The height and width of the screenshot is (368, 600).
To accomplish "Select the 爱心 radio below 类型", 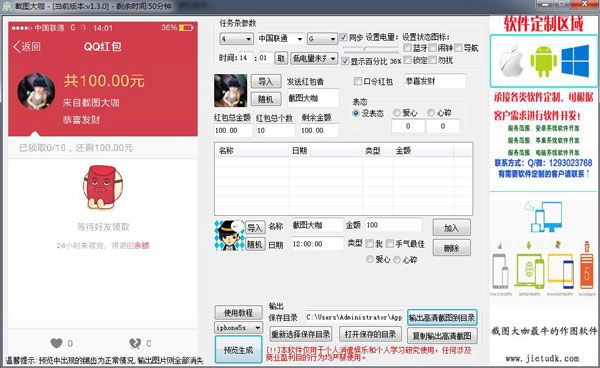I will click(370, 259).
